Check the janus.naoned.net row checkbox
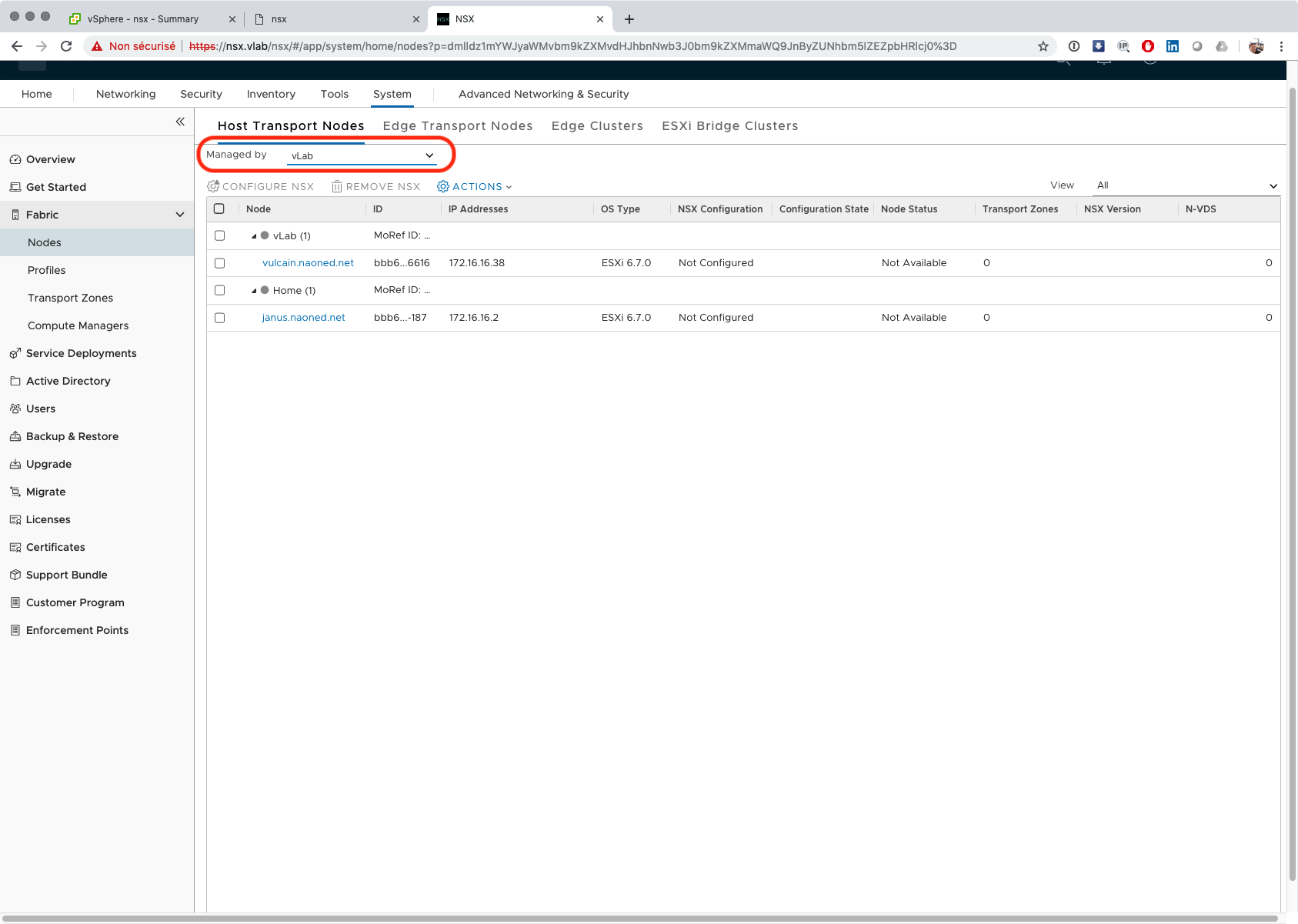This screenshot has width=1298, height=924. point(219,318)
